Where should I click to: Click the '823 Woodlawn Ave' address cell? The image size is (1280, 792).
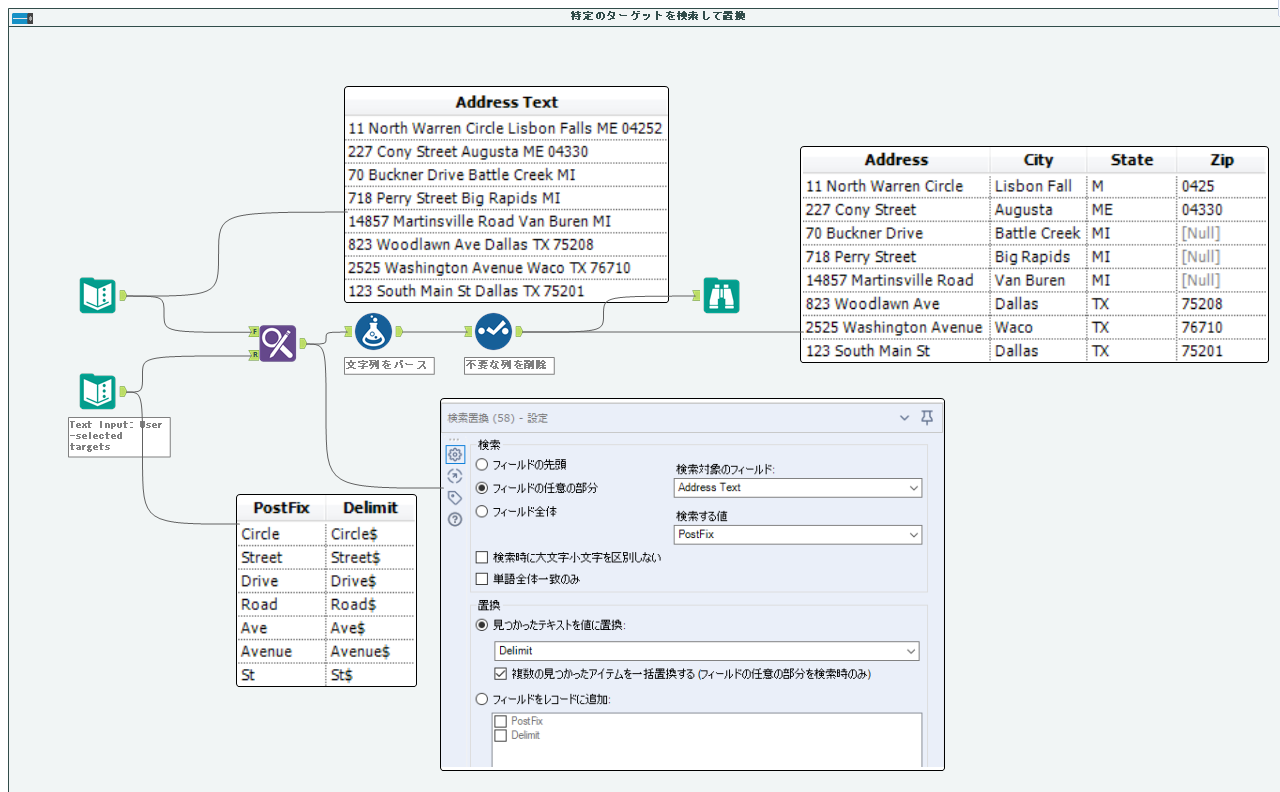[896, 304]
